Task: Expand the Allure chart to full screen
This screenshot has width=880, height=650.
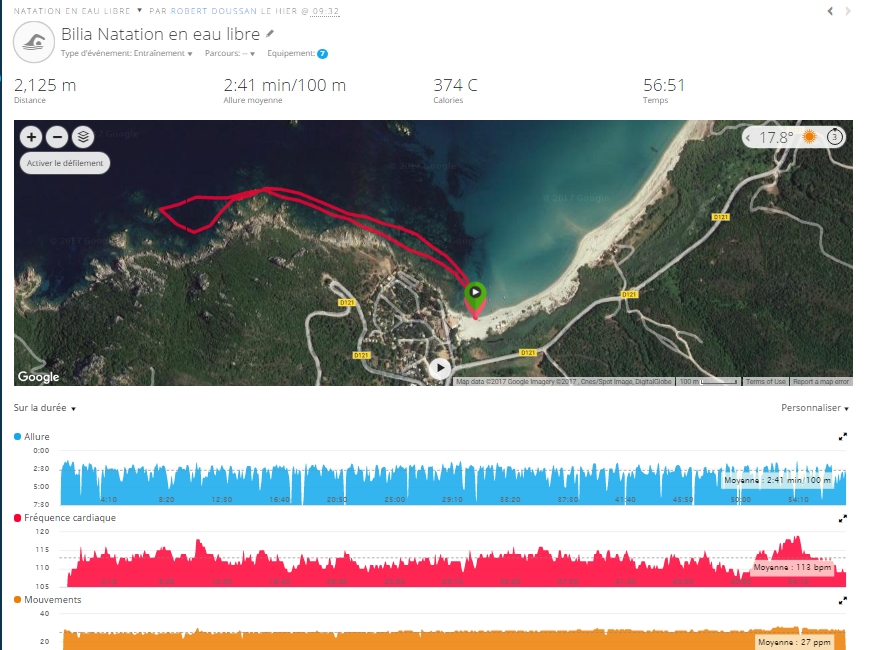Action: (842, 437)
